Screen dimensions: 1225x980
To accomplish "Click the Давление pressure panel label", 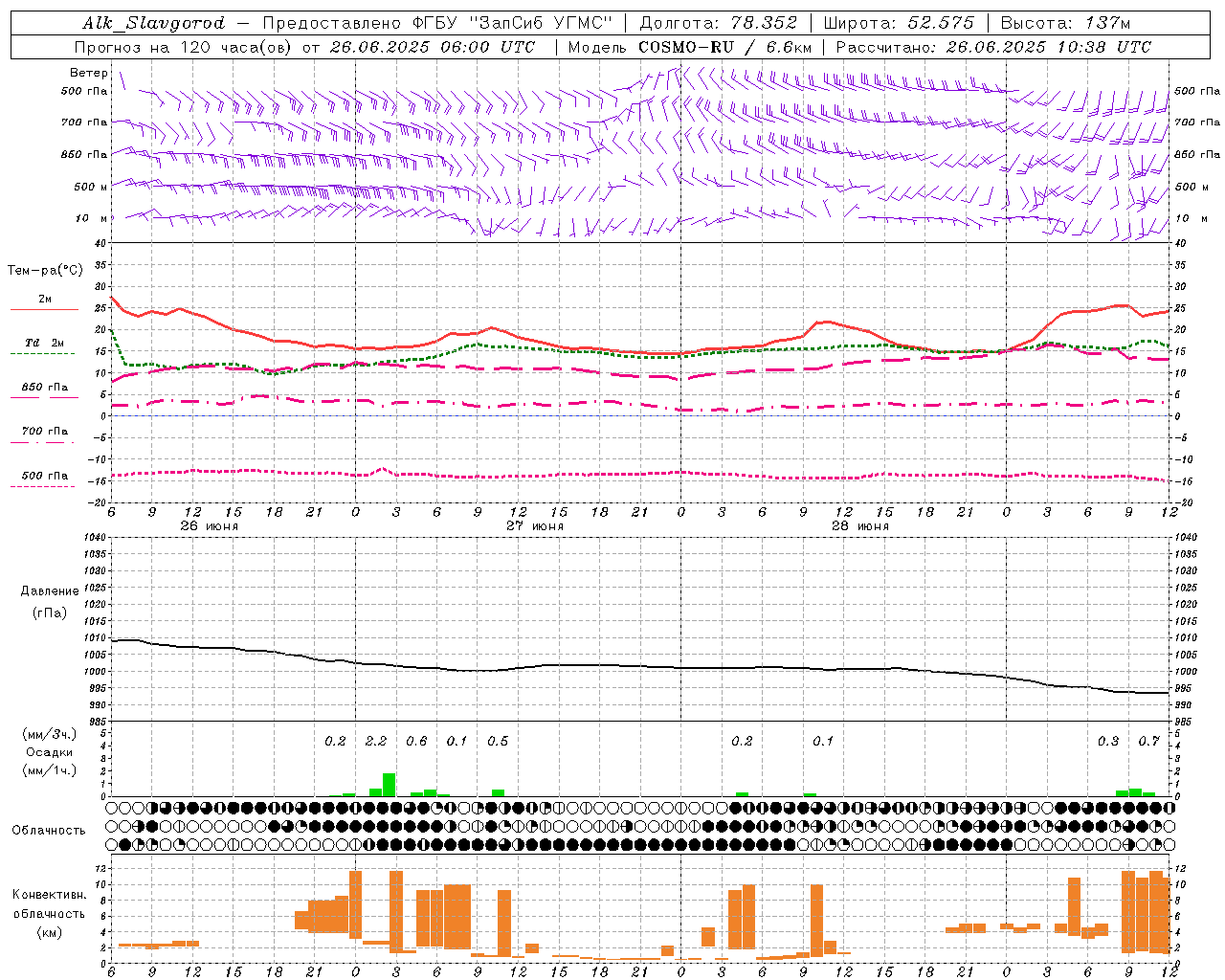I will click(x=50, y=591).
